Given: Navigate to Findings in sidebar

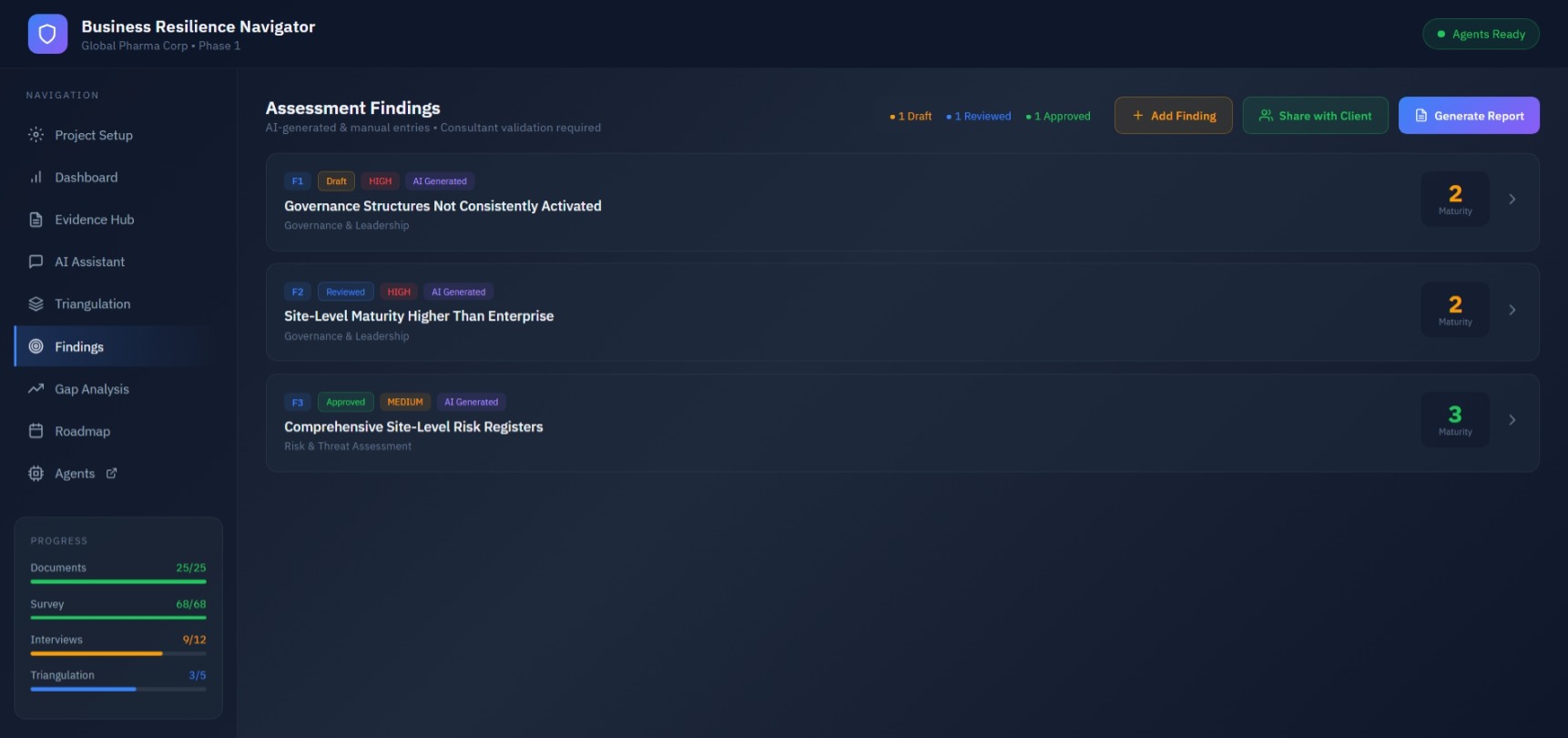Looking at the screenshot, I should (79, 347).
